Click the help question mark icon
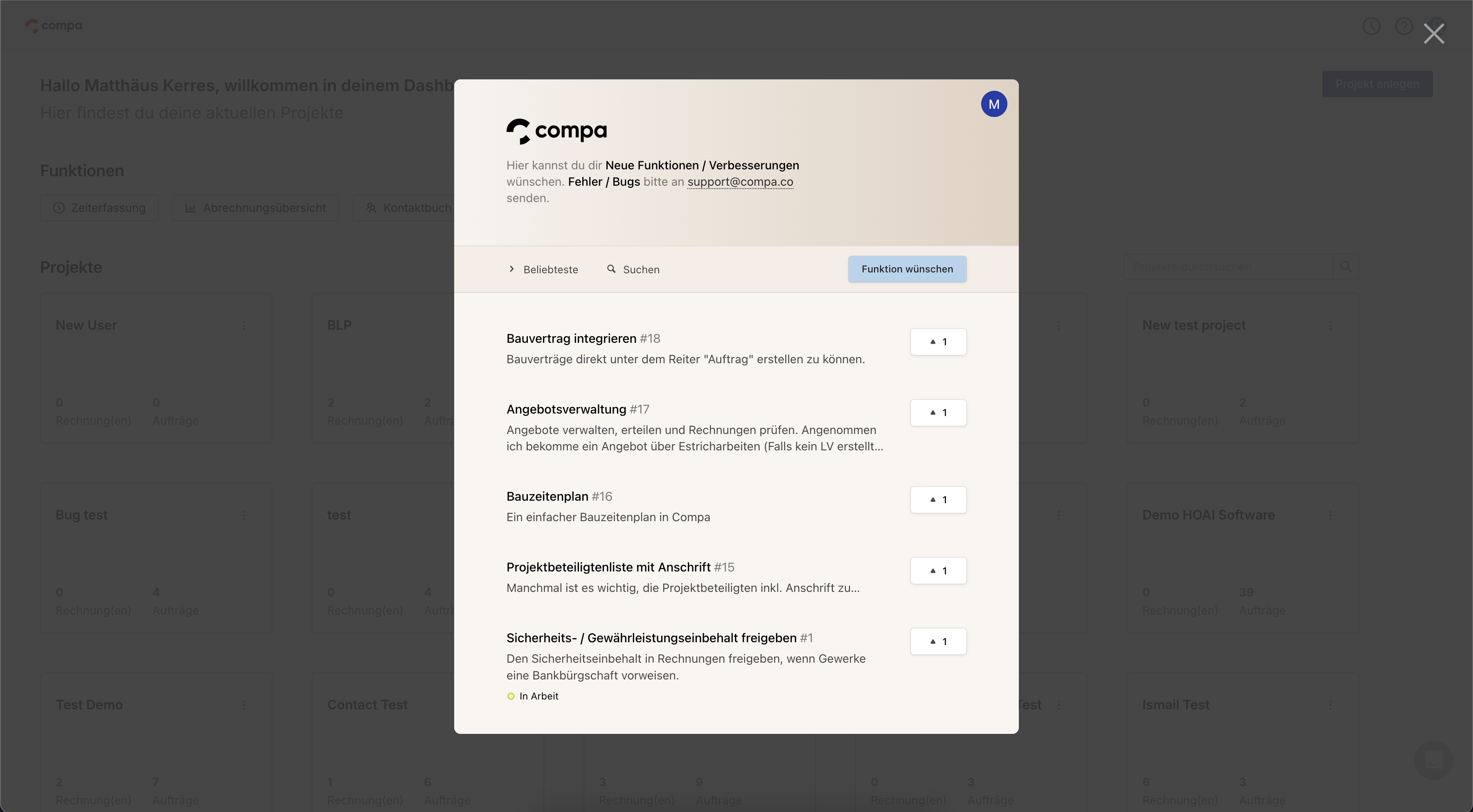The height and width of the screenshot is (812, 1473). click(1404, 26)
